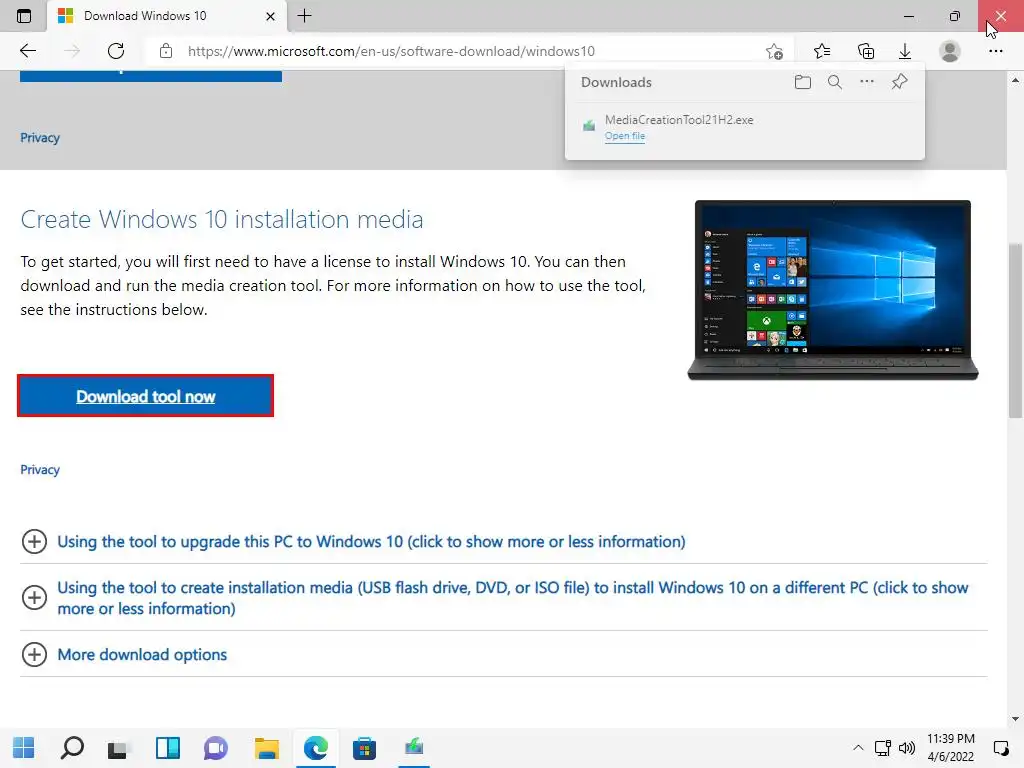Viewport: 1024px width, 768px height.
Task: Open Collections panel
Action: point(865,51)
